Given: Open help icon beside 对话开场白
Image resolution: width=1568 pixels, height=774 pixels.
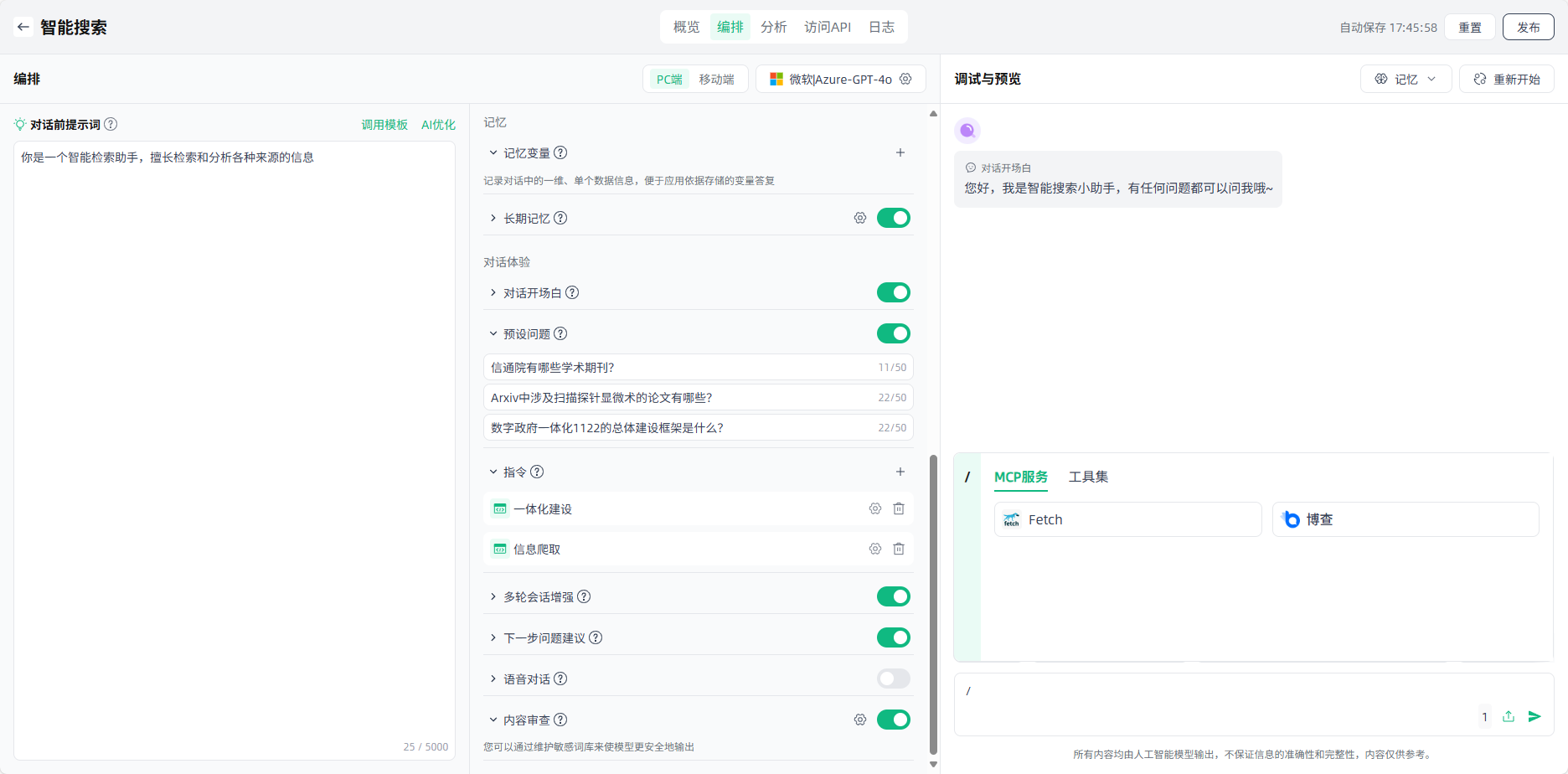Looking at the screenshot, I should tap(572, 292).
